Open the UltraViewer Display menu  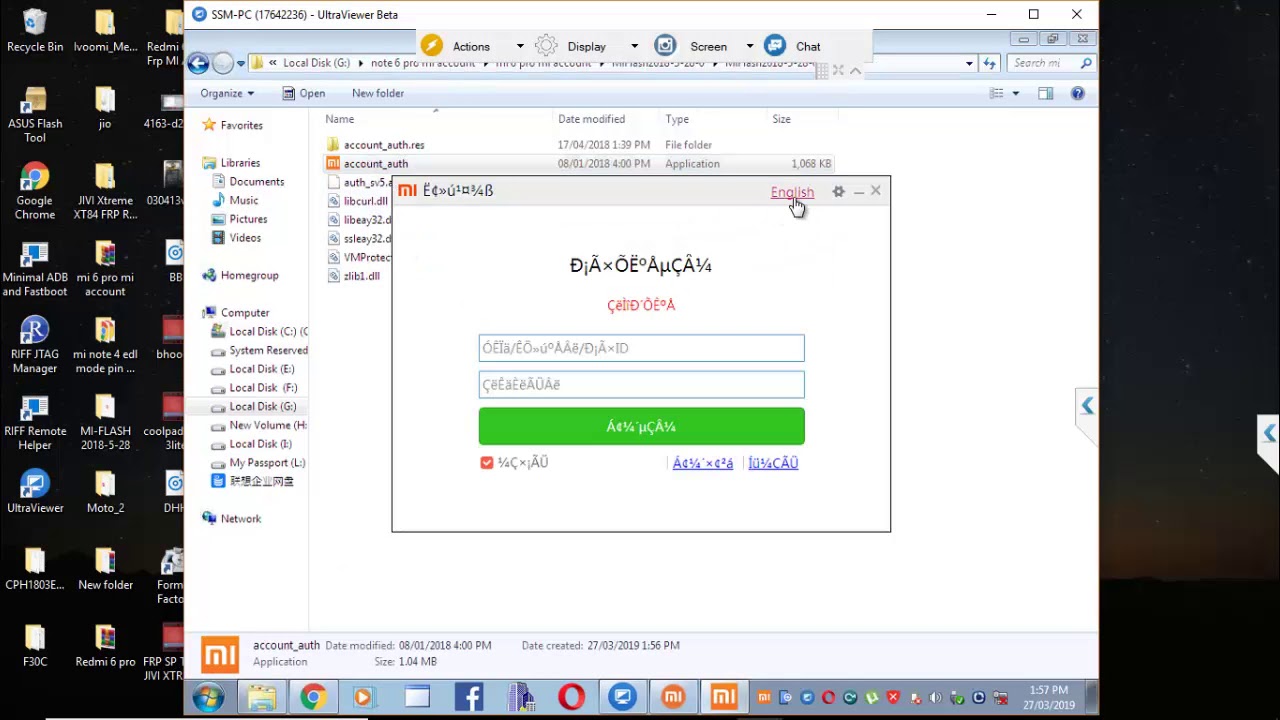[x=586, y=46]
